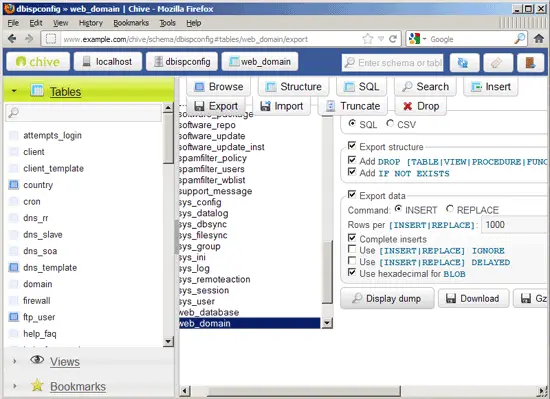Toggle the Add DROP TABLE checkbox
550x399 pixels.
[352, 160]
